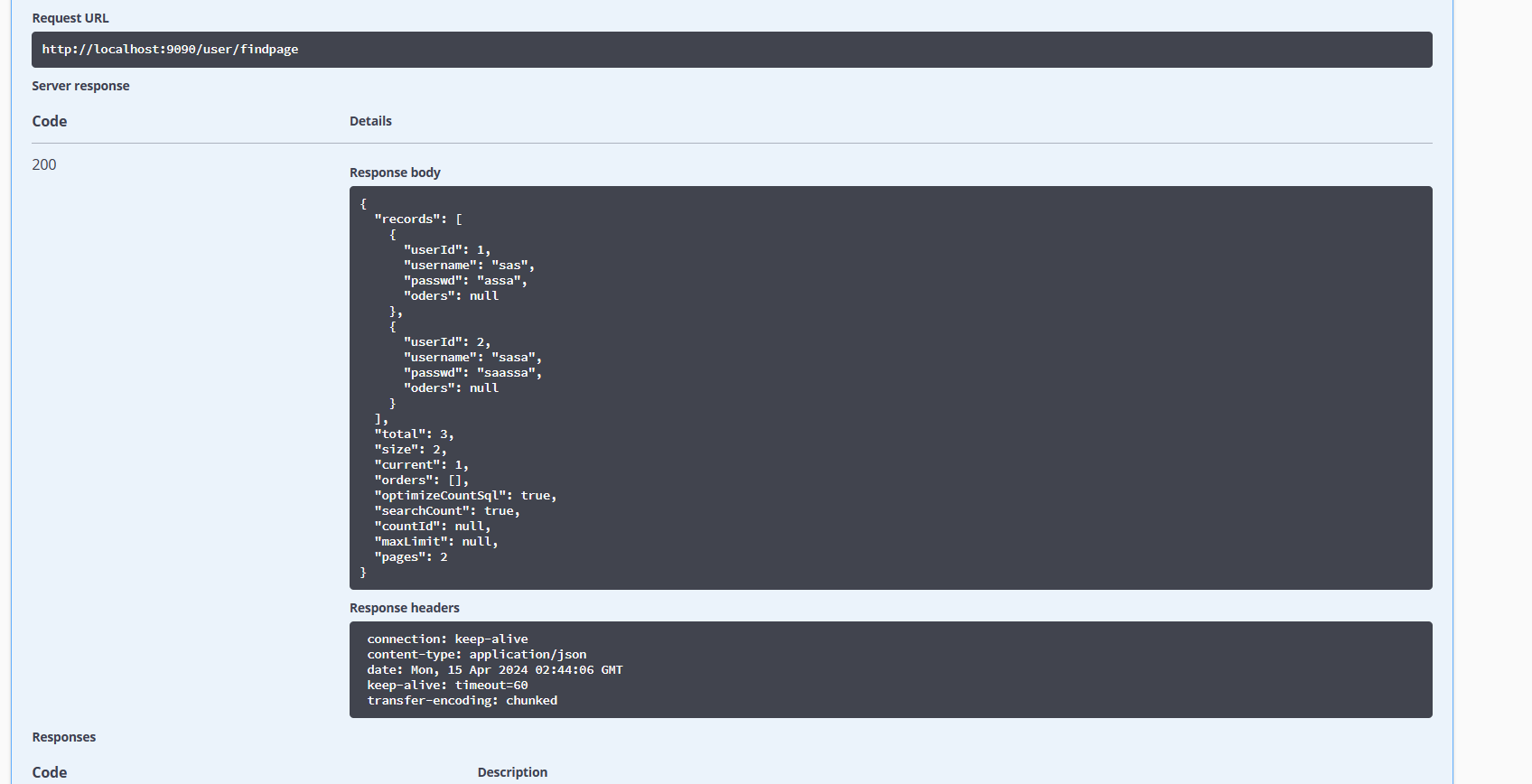
Task: Click the "current": 1 line
Action: 421,465
